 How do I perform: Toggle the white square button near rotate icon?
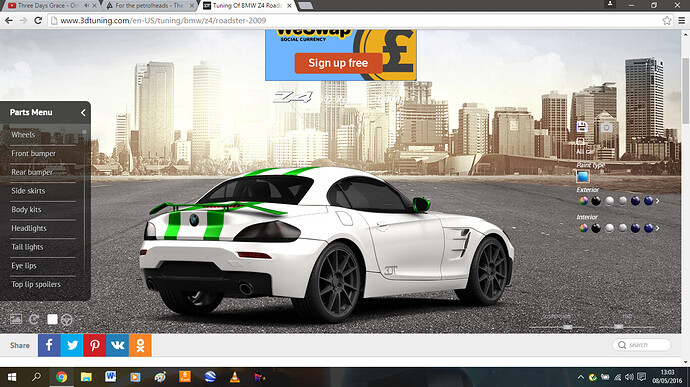click(x=52, y=319)
